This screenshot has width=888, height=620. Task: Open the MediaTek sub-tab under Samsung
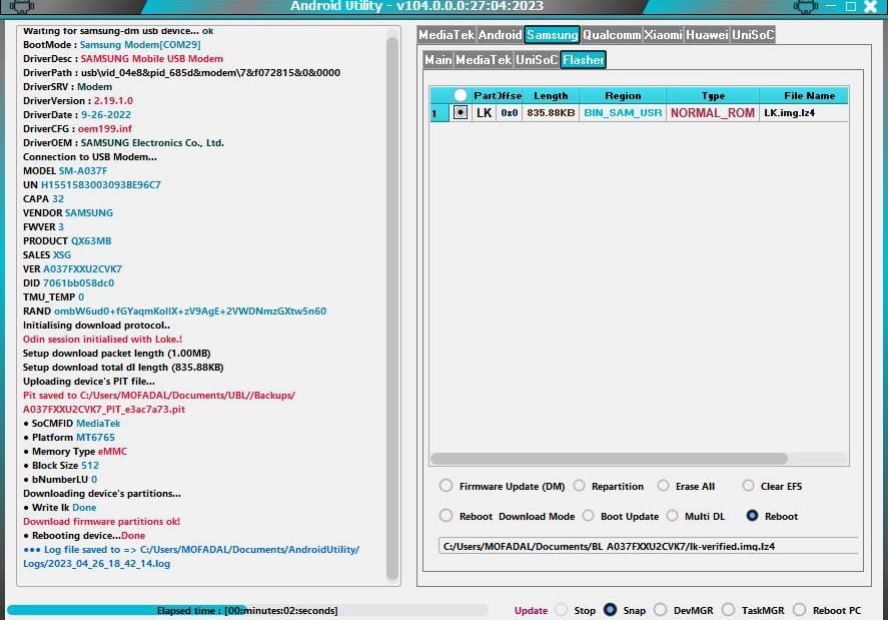[483, 60]
